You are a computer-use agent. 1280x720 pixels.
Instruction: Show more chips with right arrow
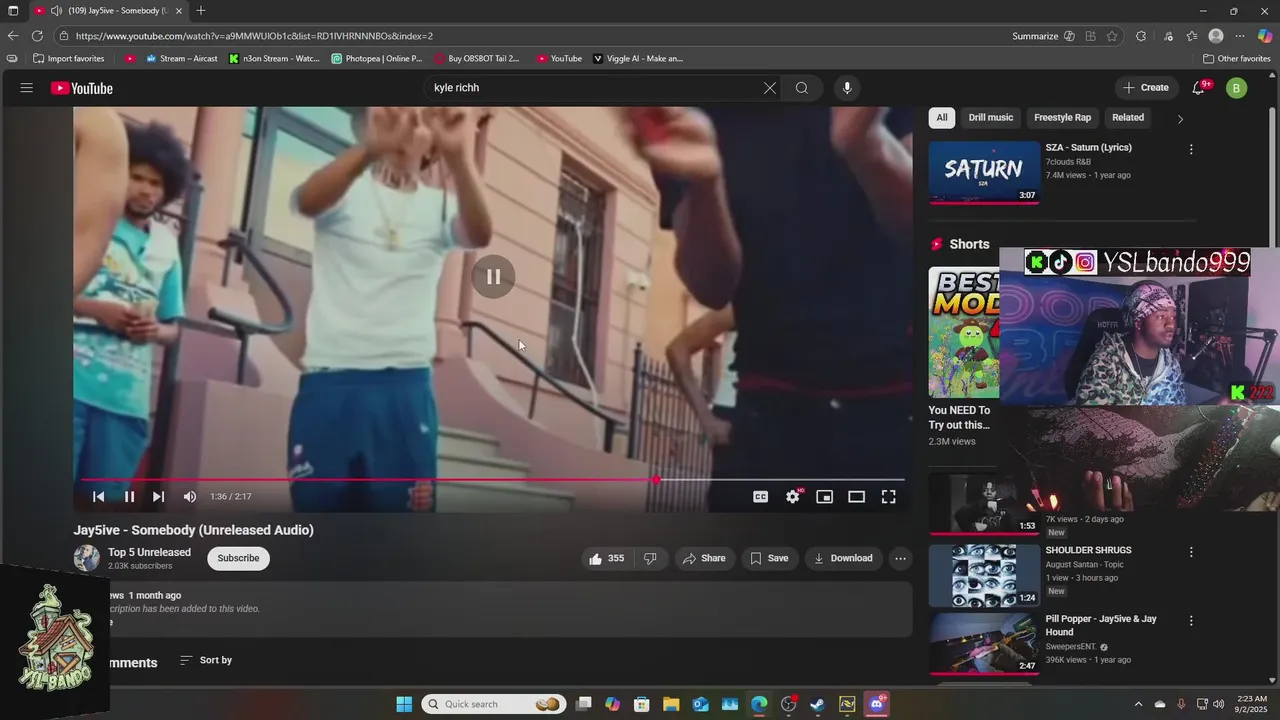(1180, 118)
